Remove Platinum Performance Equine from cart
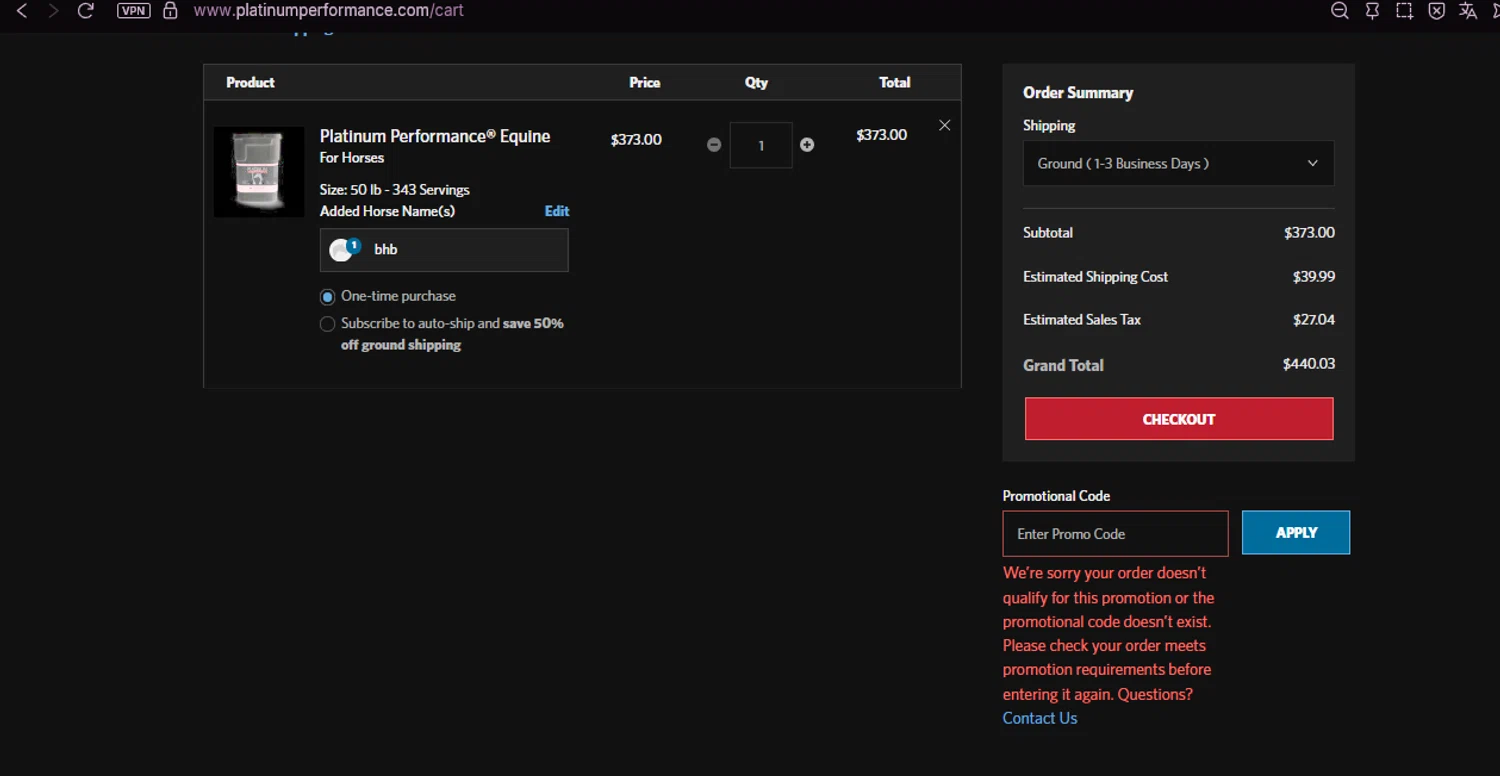Image resolution: width=1500 pixels, height=776 pixels. (x=944, y=125)
